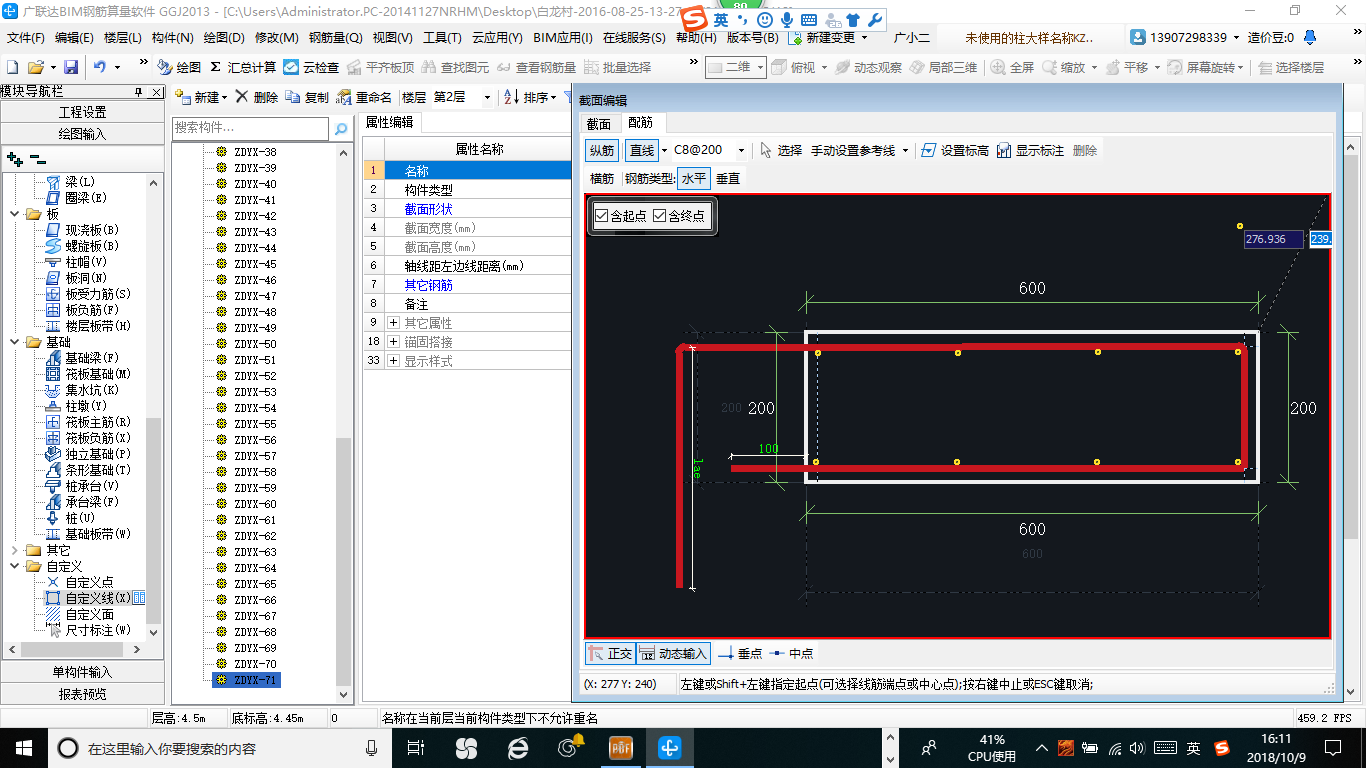Select 自定义线(X) tree item
Image resolution: width=1366 pixels, height=768 pixels.
point(97,598)
